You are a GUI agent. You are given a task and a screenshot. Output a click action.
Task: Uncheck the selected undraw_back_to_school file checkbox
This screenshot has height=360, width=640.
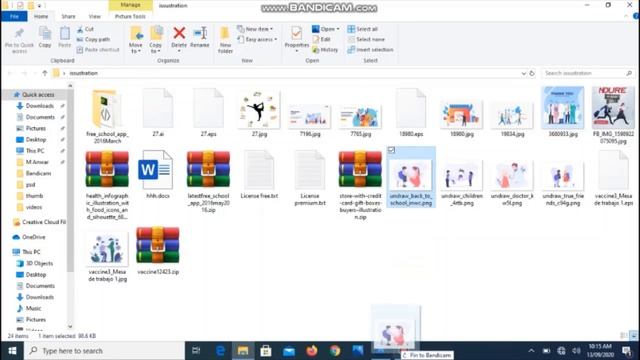click(391, 150)
